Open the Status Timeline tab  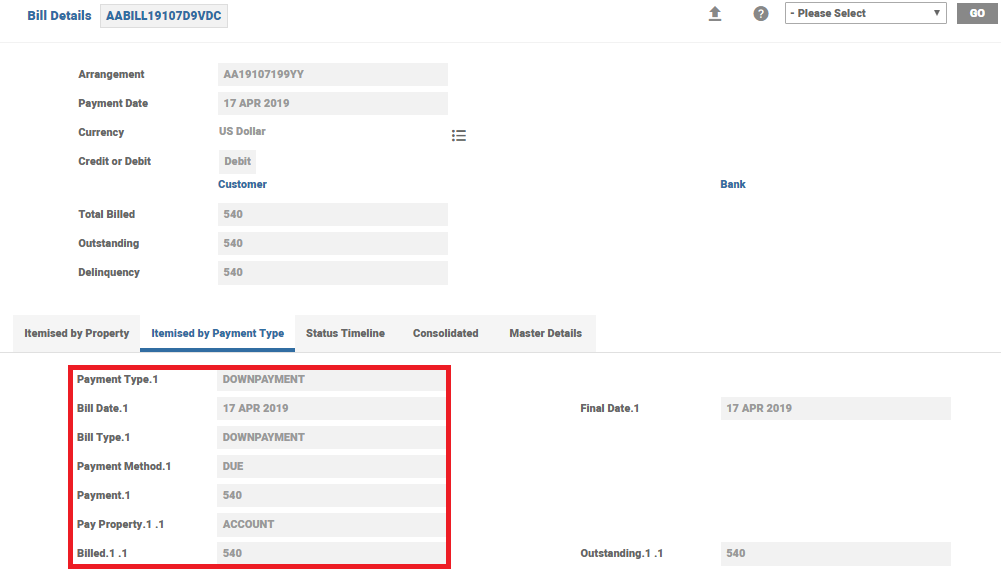point(345,334)
